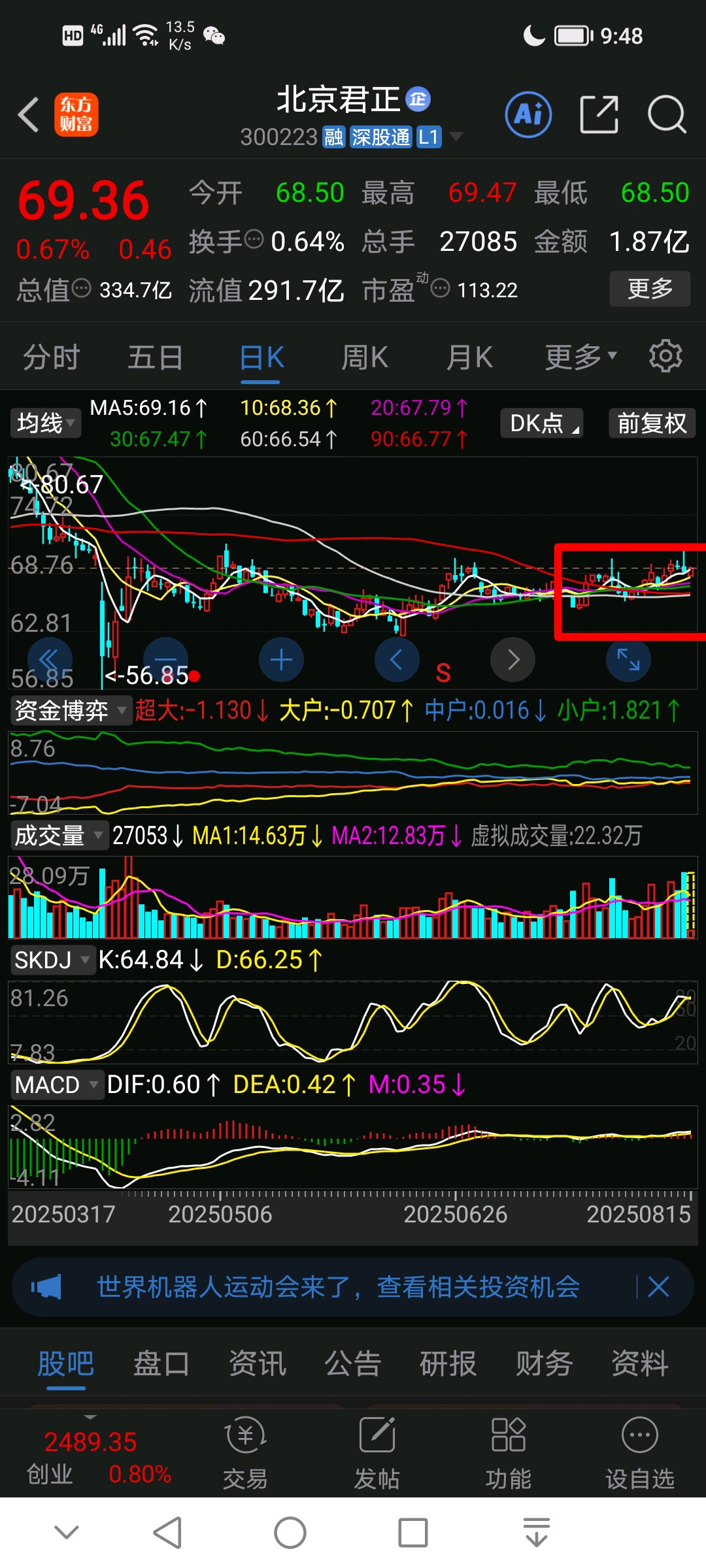Tap the 市盈 info icon
Image resolution: width=706 pixels, height=1568 pixels.
(441, 287)
